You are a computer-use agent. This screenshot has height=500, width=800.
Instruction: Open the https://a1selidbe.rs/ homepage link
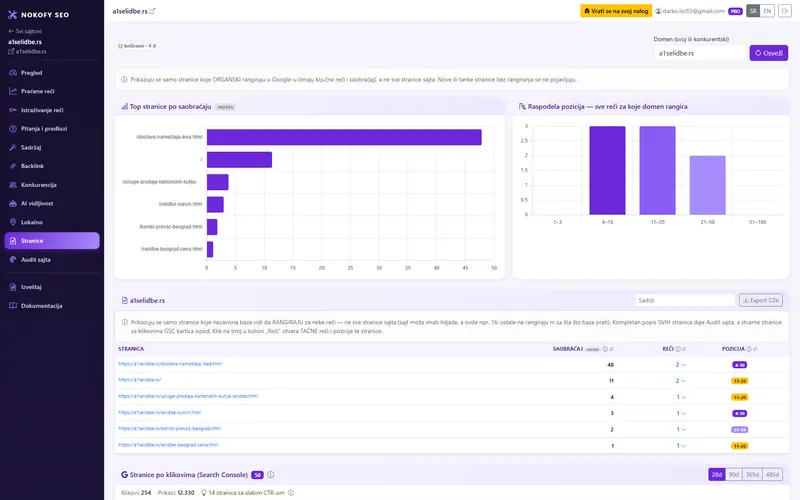139,380
